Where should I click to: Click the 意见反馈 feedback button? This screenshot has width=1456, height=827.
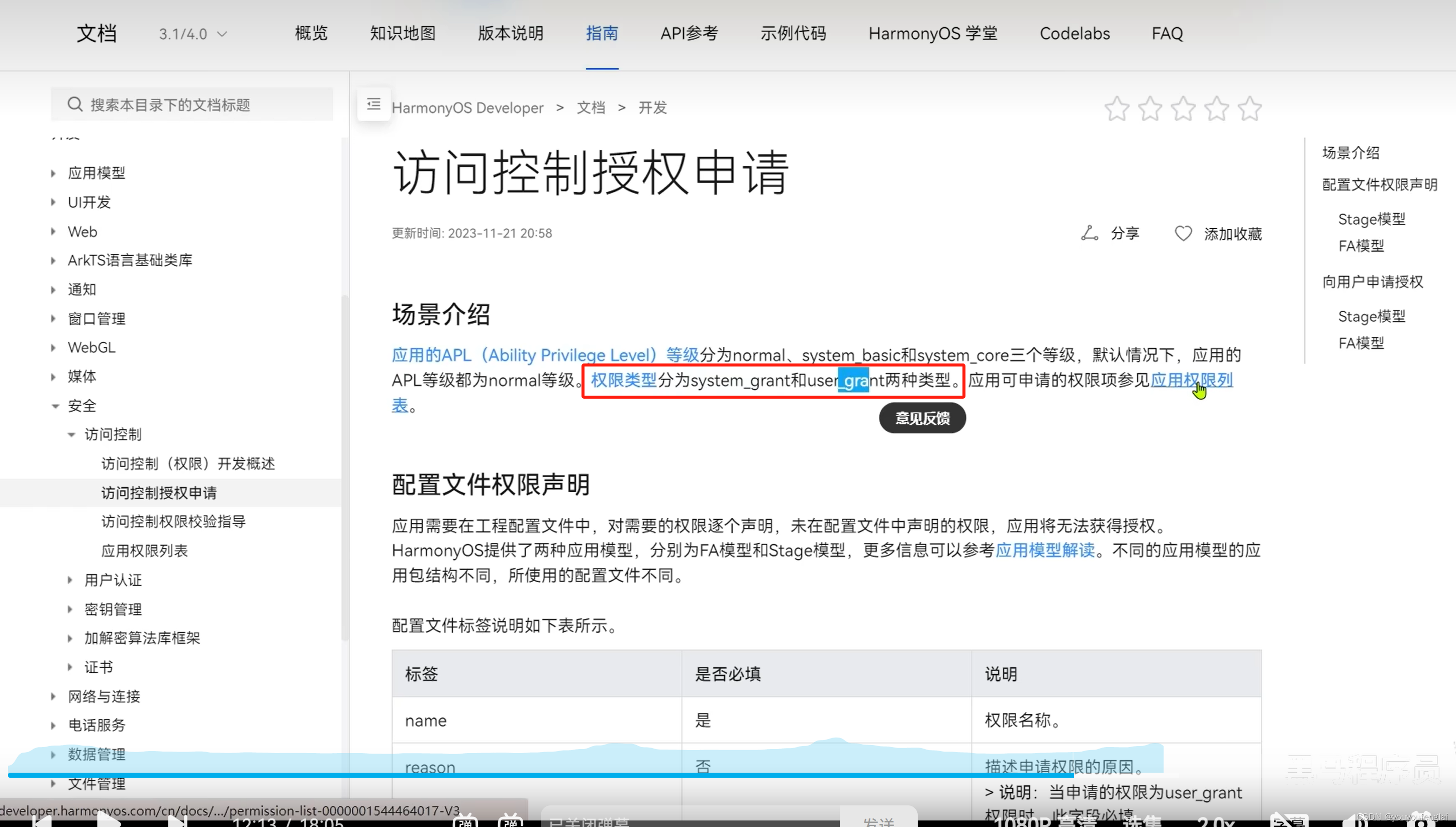(x=922, y=418)
